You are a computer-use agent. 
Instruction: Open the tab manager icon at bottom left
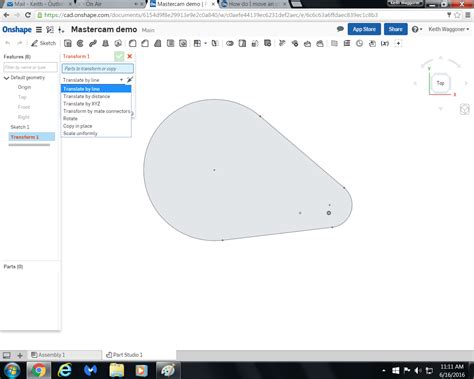coord(6,355)
